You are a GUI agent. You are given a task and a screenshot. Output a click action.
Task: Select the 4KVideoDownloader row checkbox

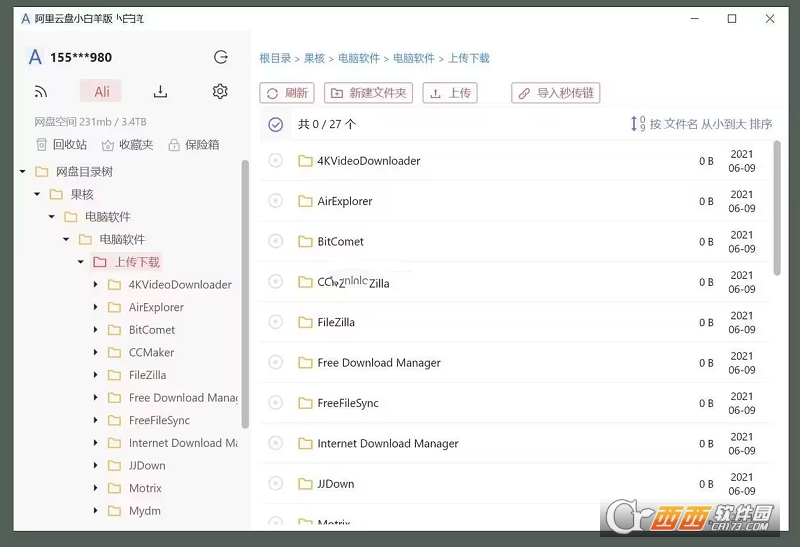[276, 161]
